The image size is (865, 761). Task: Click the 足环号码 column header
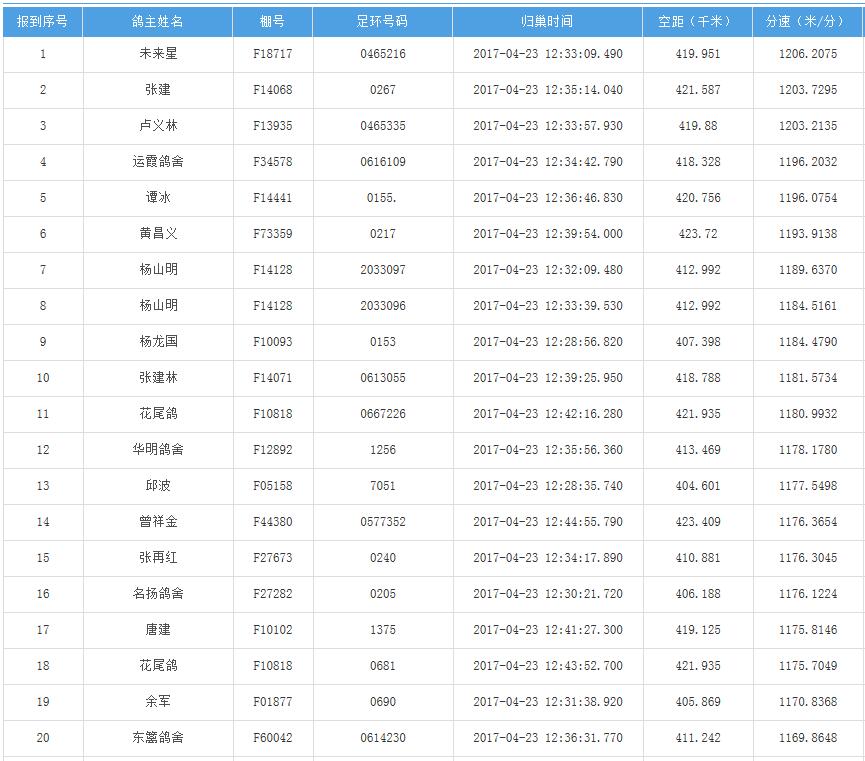pyautogui.click(x=382, y=21)
